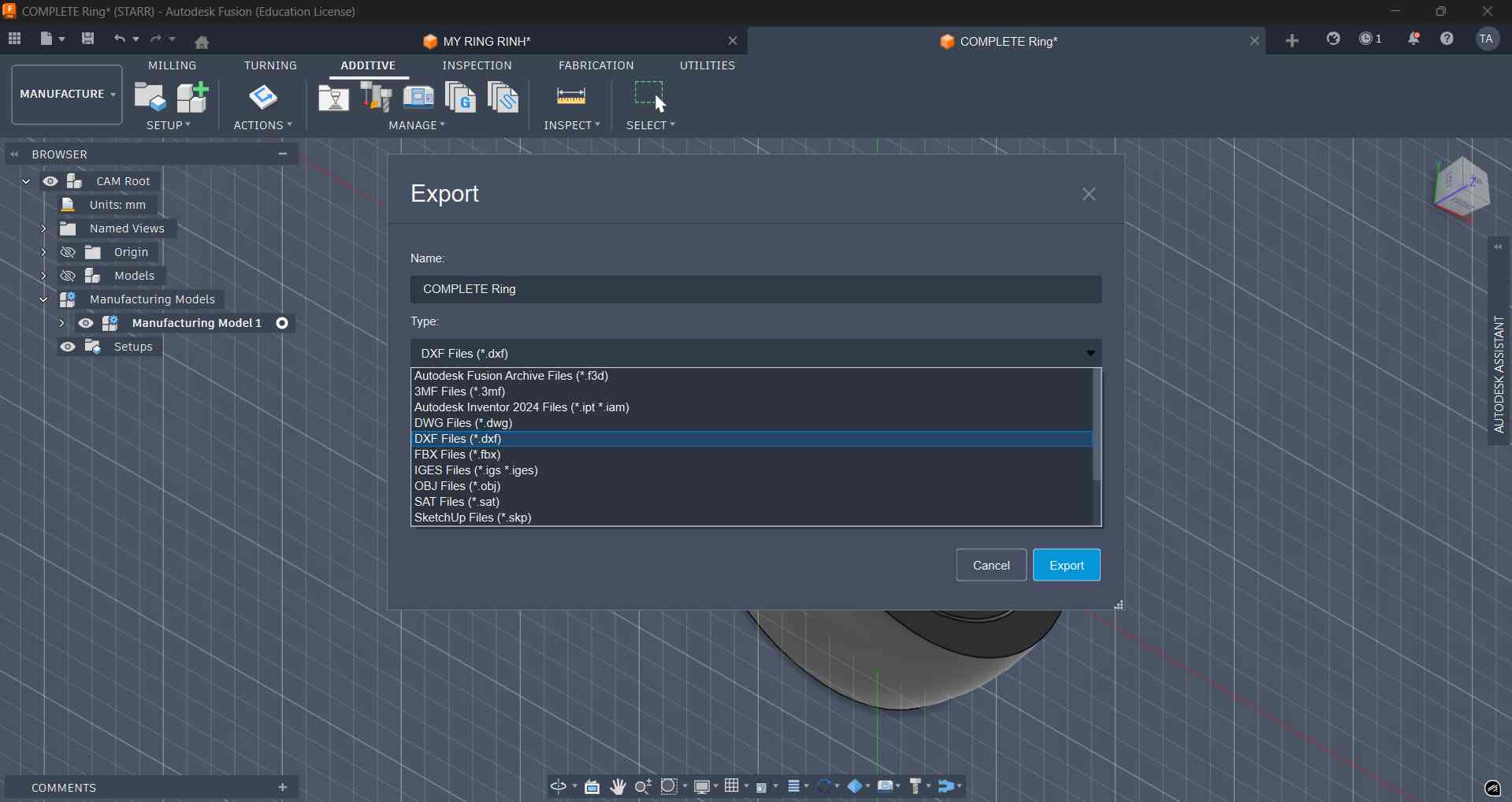
Task: Open the Tool Library icon
Action: coord(377,97)
